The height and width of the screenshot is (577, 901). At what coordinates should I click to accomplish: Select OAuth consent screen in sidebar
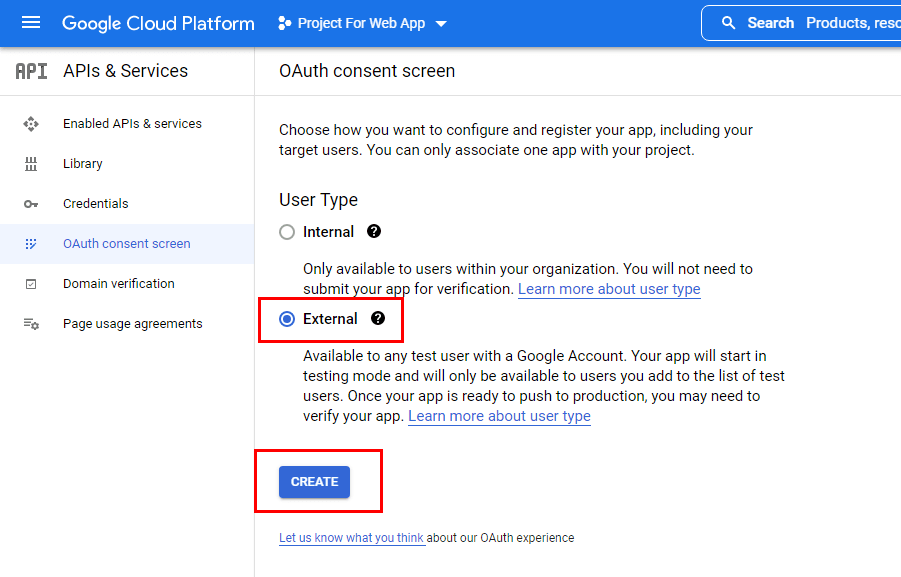click(x=127, y=244)
